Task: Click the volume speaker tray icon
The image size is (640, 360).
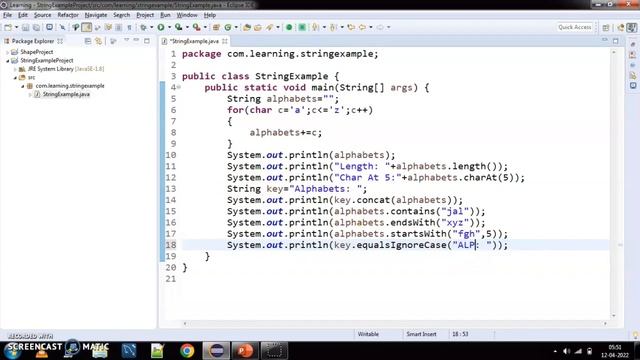Action: coord(566,351)
